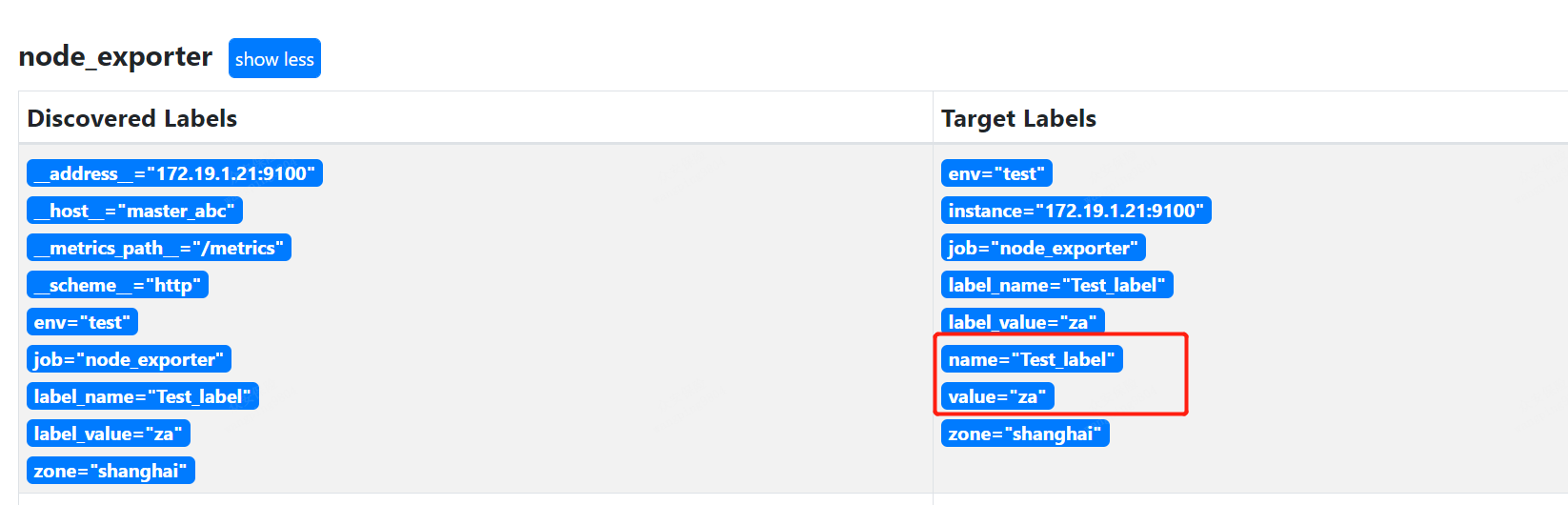Image resolution: width=1568 pixels, height=505 pixels.
Task: Click the "show less" button
Action: (x=274, y=59)
